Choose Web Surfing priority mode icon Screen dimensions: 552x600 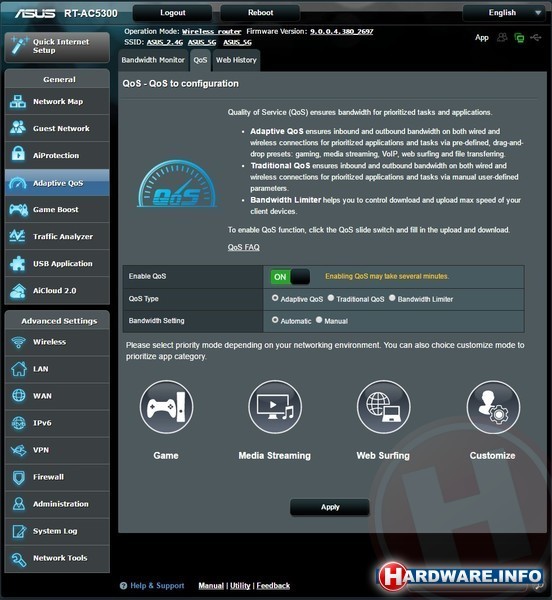tap(384, 407)
